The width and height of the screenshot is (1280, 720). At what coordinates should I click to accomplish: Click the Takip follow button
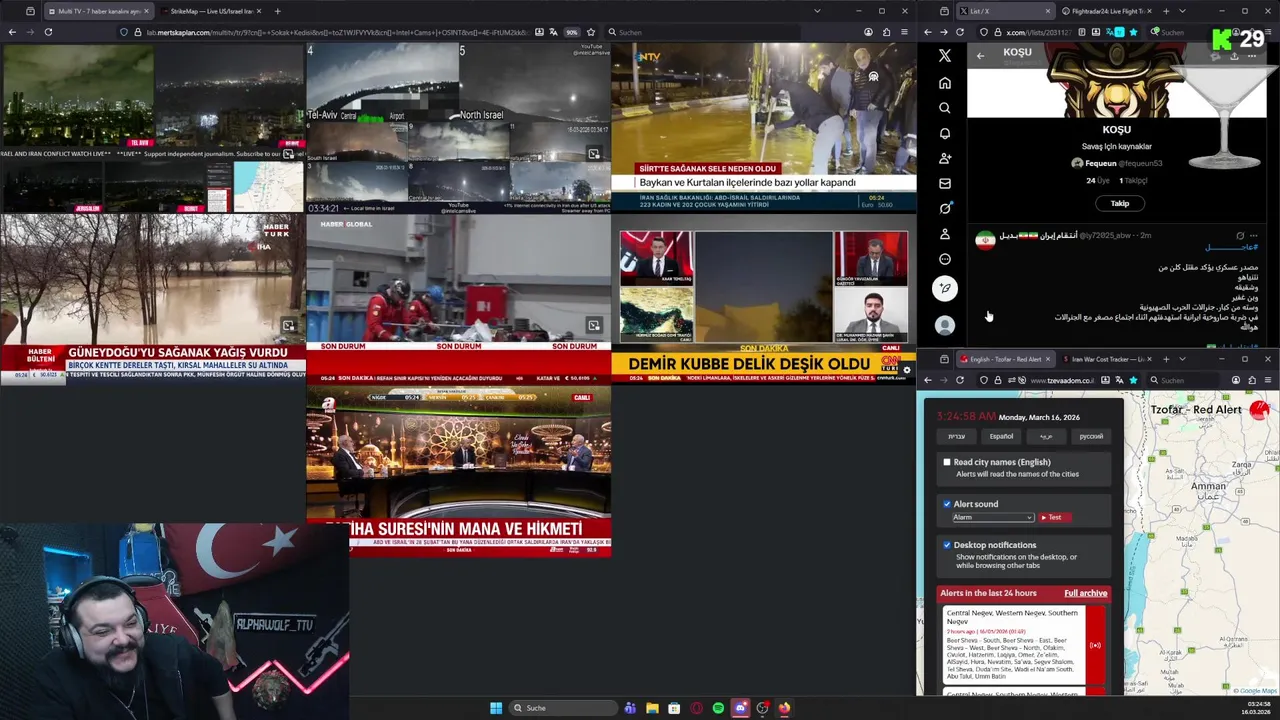(1119, 203)
